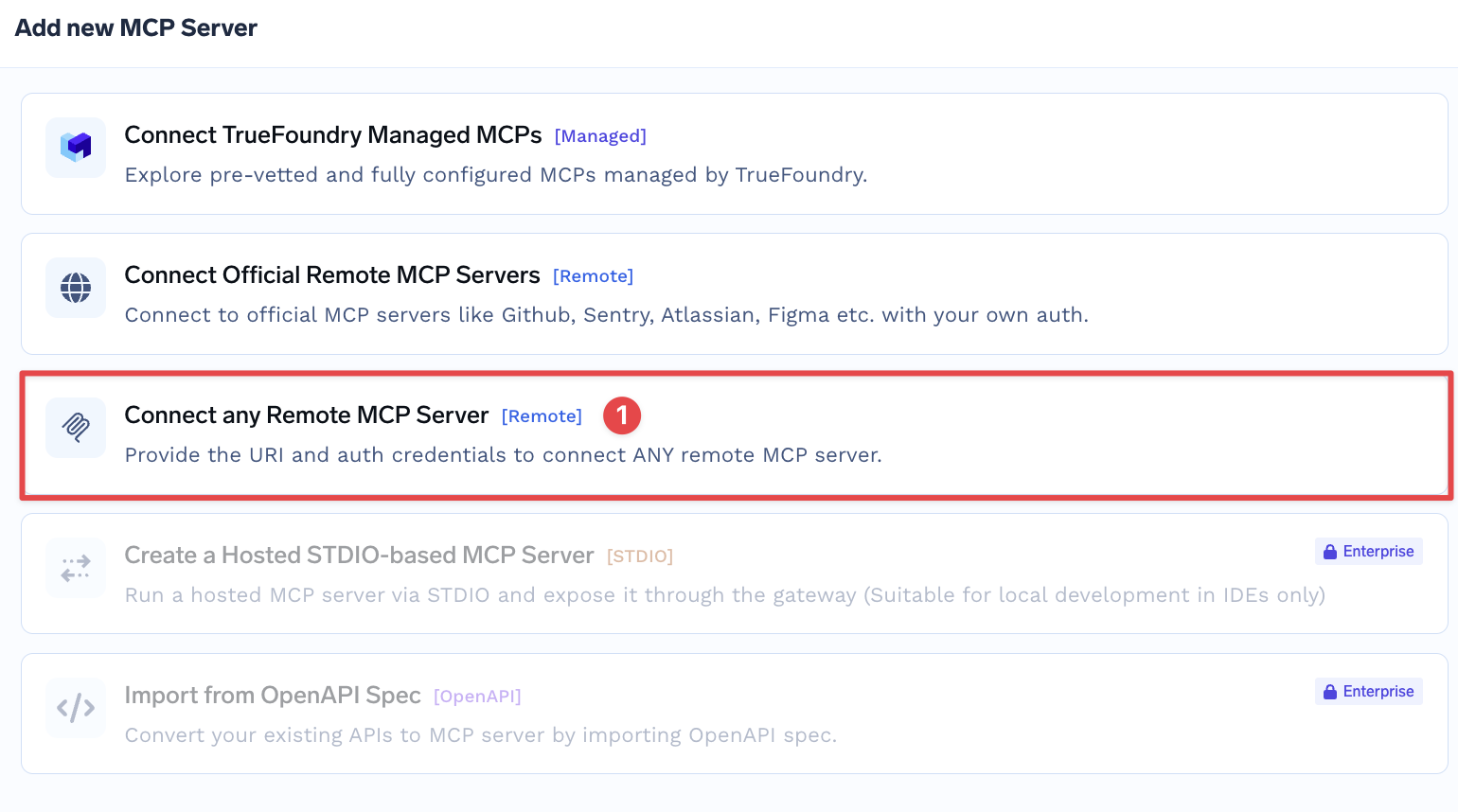1458x812 pixels.
Task: Click 'Provide the URI and auth credentials' description
Action: coord(504,455)
